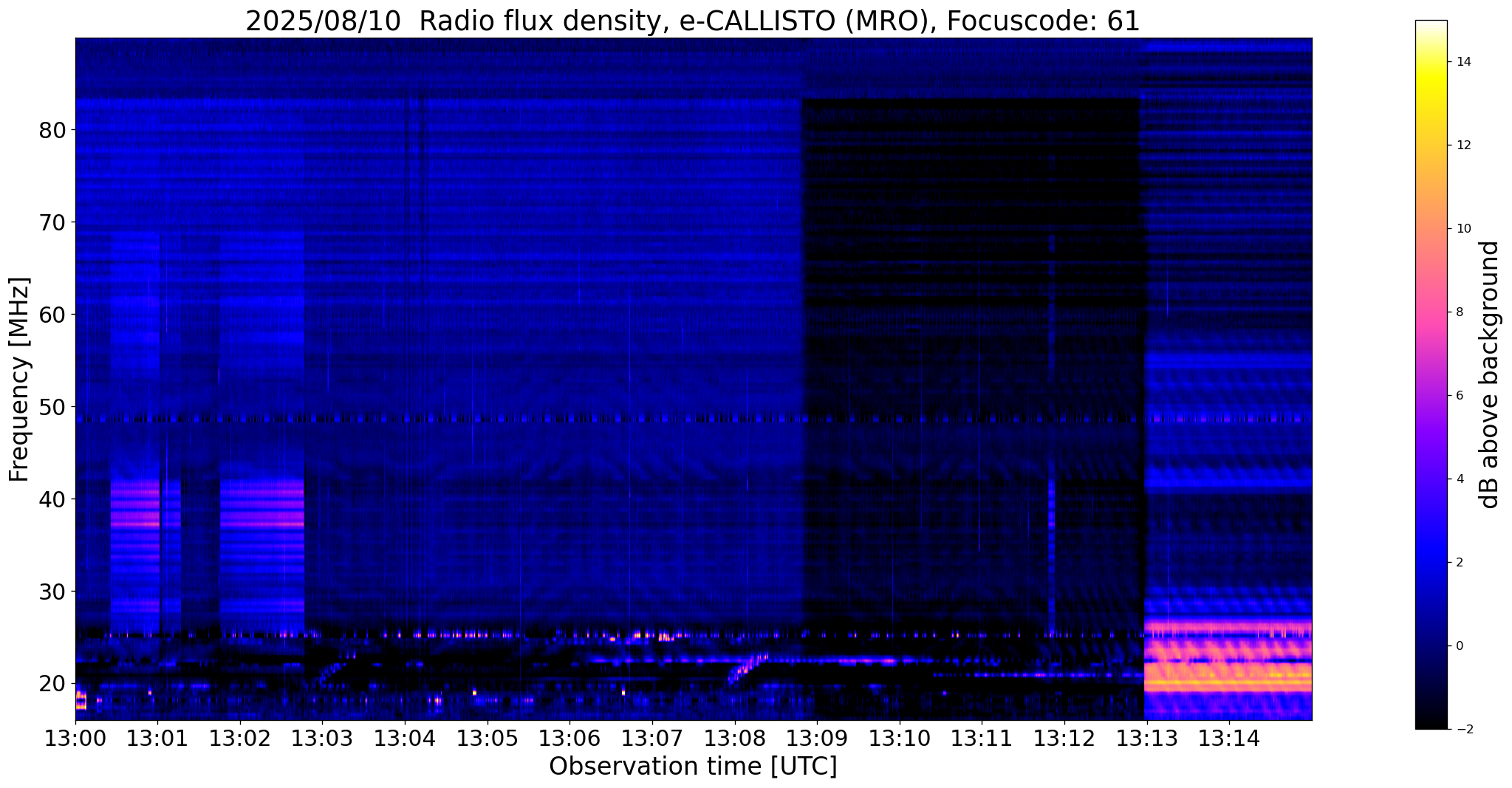Click the magenta band at 37 MHz near 13:02
Image resolution: width=1512 pixels, height=788 pixels.
point(261,523)
